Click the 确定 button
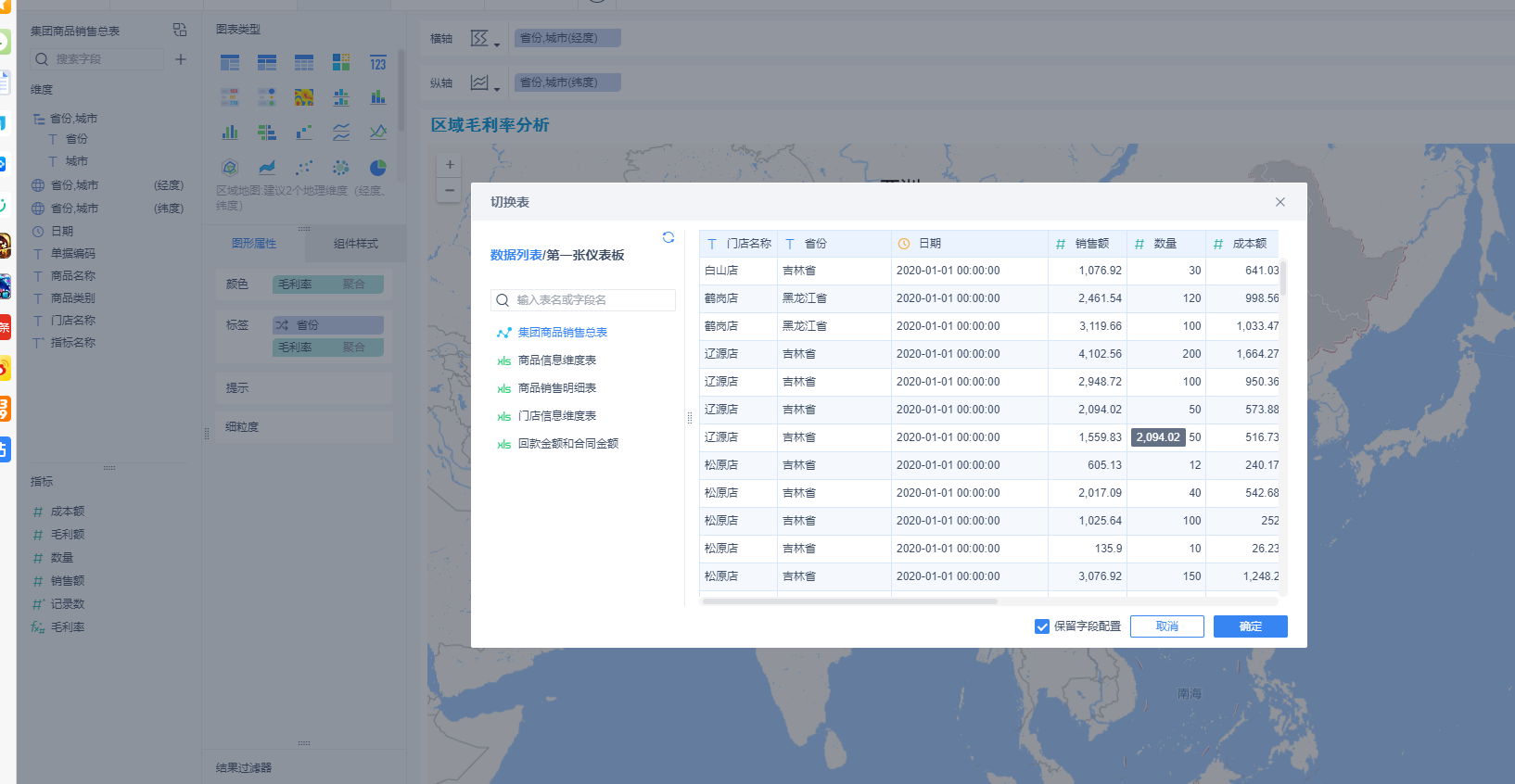This screenshot has height=784, width=1515. click(x=1251, y=626)
